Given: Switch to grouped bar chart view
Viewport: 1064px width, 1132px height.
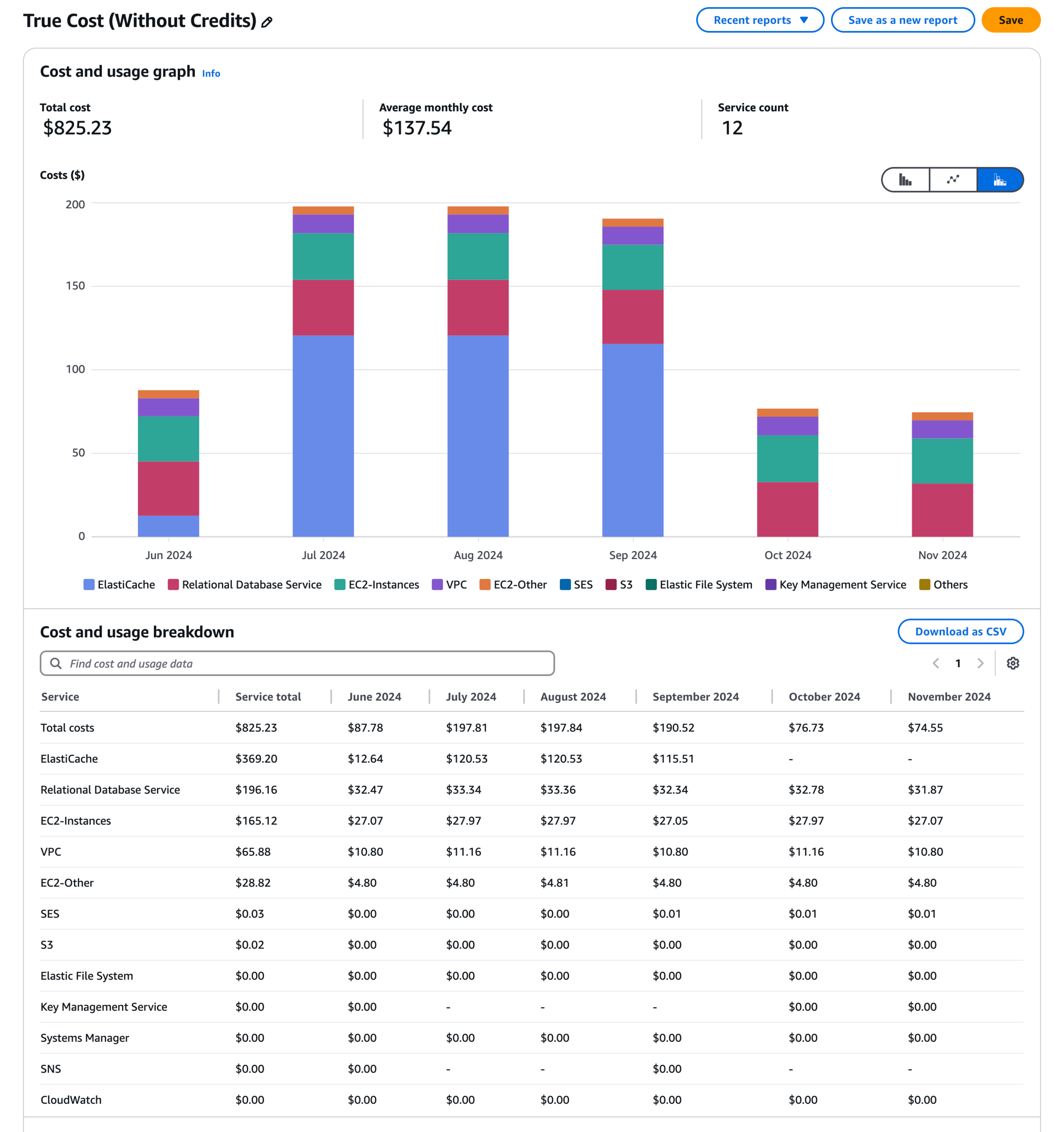Looking at the screenshot, I should pyautogui.click(x=905, y=180).
